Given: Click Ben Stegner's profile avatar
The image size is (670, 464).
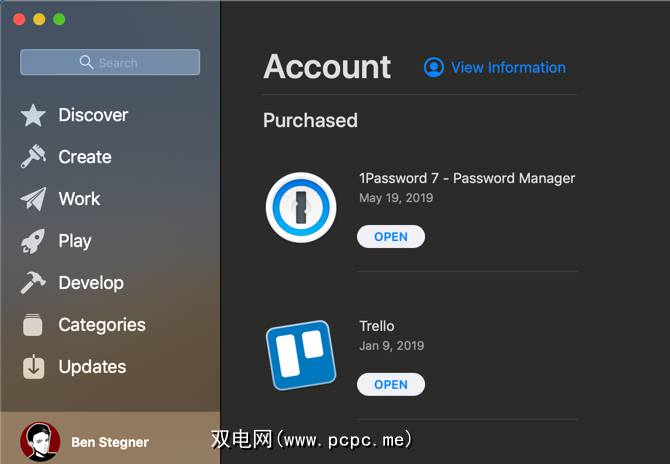Looking at the screenshot, I should click(x=40, y=441).
